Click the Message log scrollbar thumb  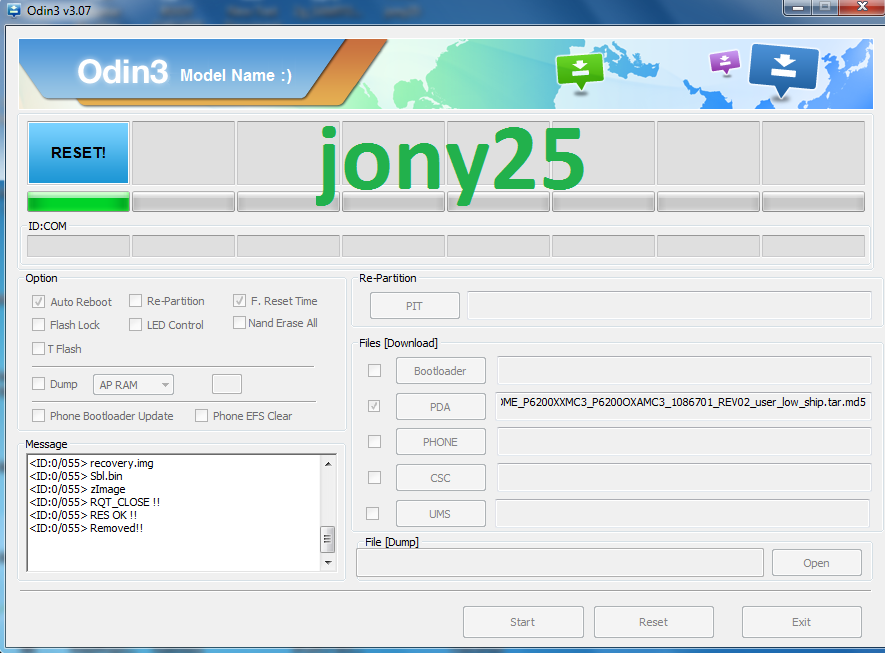(327, 539)
